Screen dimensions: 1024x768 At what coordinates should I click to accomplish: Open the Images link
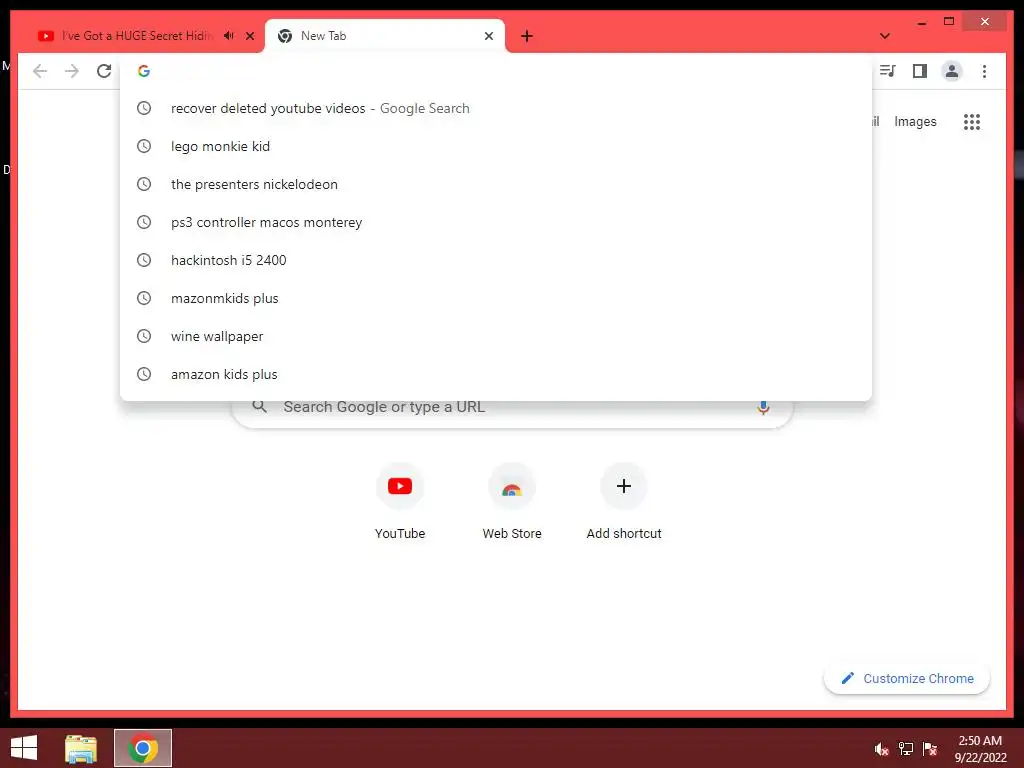click(915, 121)
